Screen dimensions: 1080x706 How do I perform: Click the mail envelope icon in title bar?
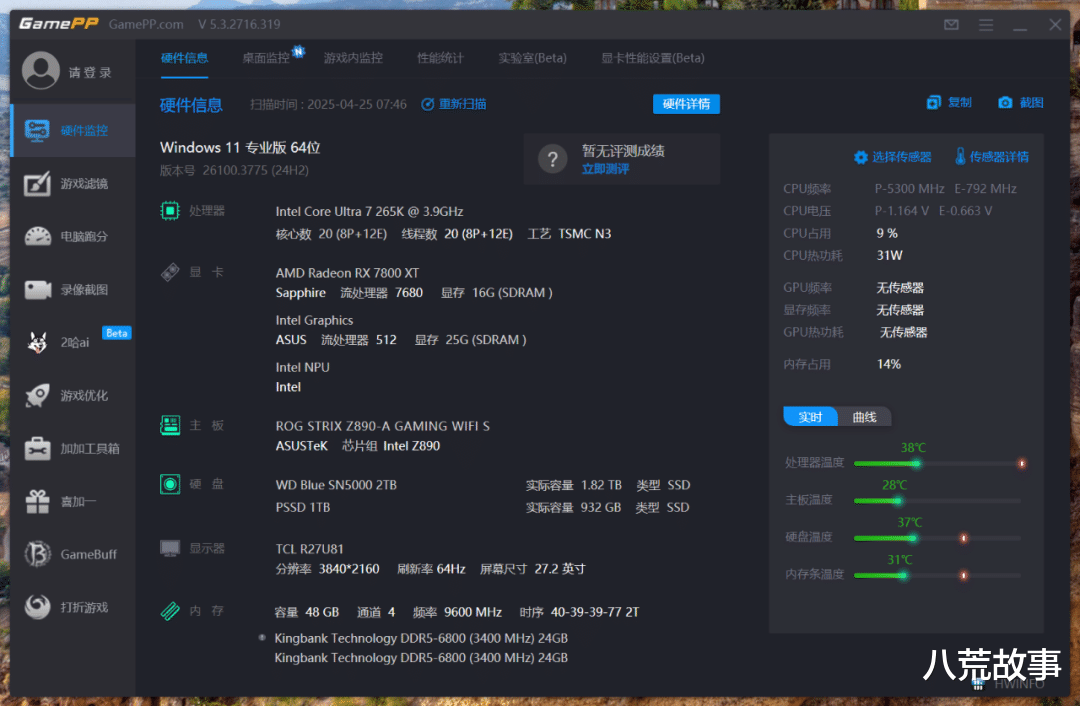point(951,25)
